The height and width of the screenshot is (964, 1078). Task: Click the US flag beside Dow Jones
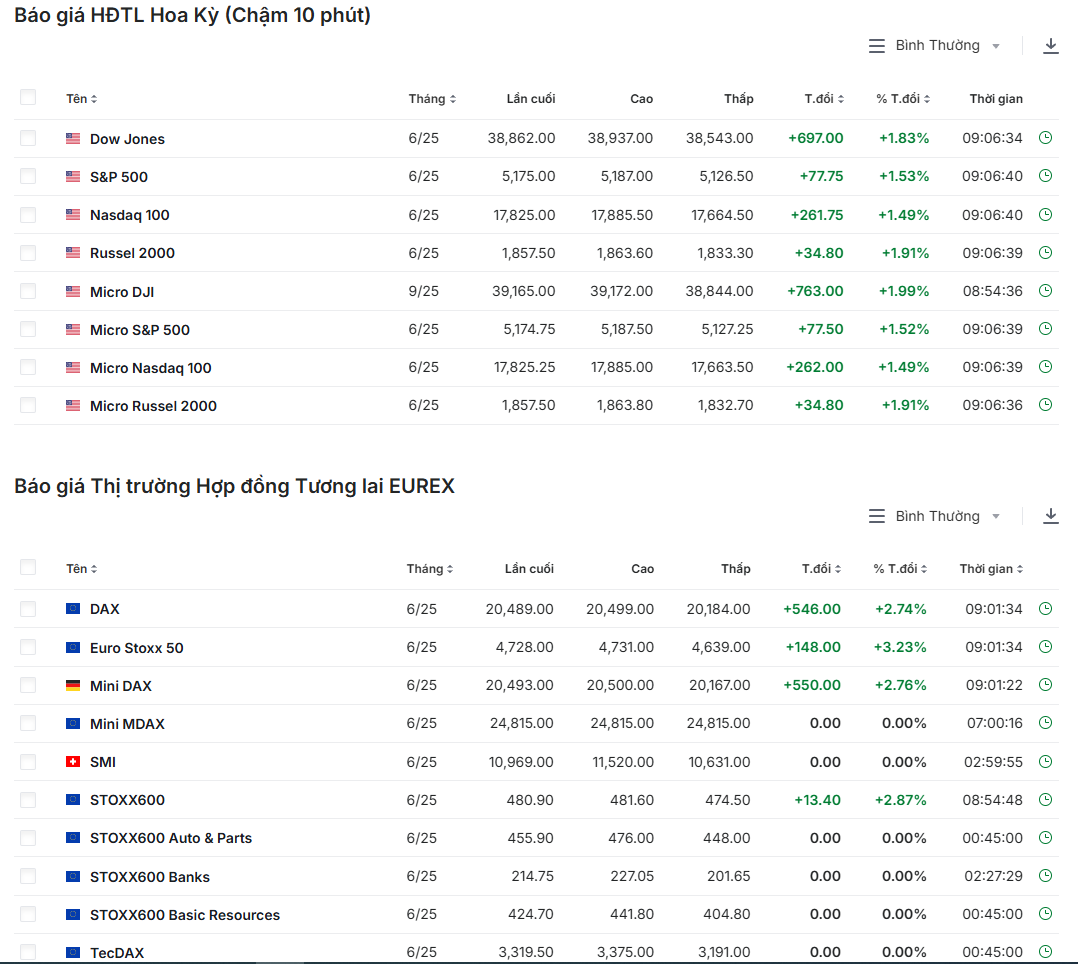pos(73,138)
